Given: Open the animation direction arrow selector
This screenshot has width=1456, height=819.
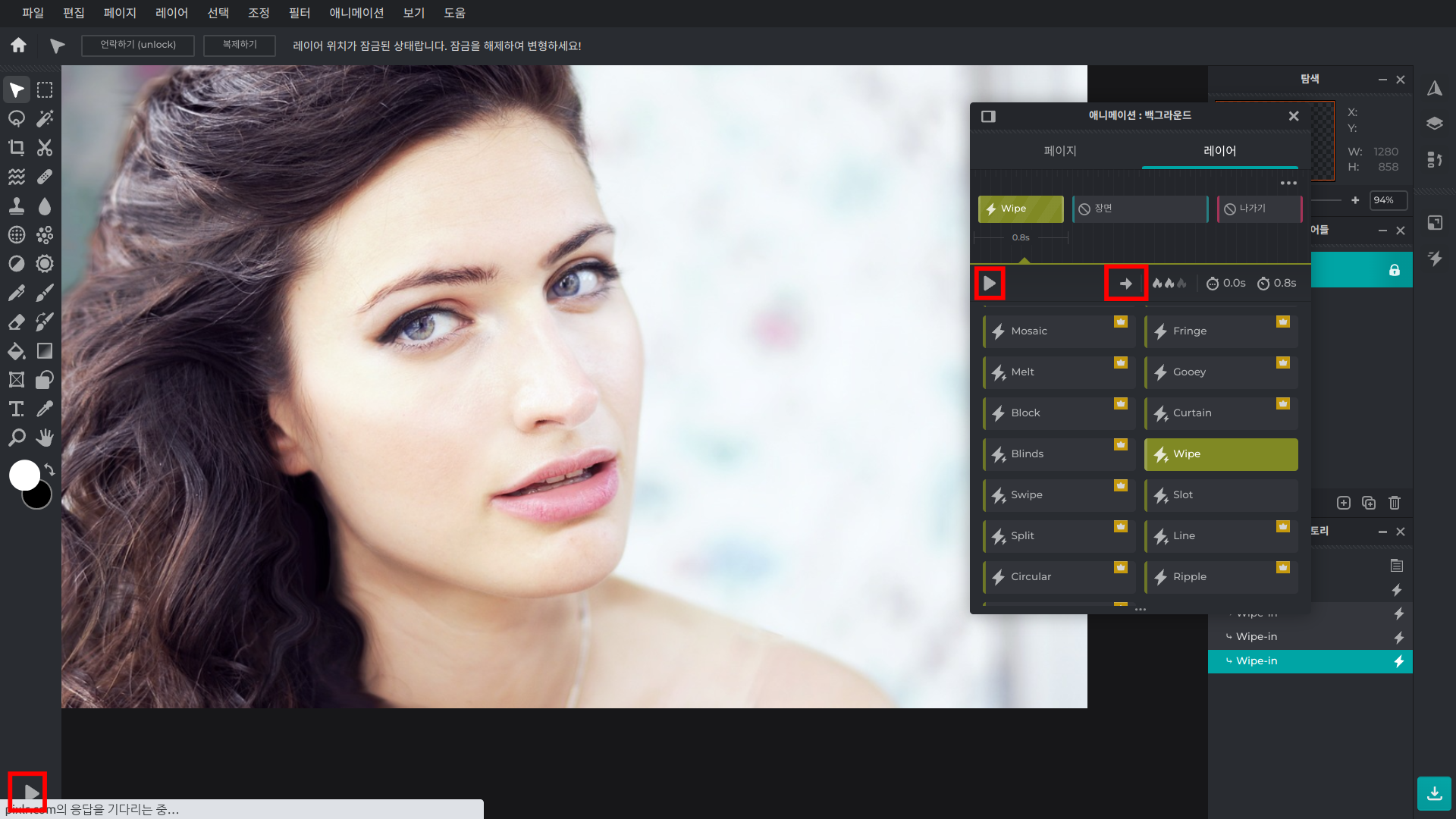Looking at the screenshot, I should pos(1125,284).
